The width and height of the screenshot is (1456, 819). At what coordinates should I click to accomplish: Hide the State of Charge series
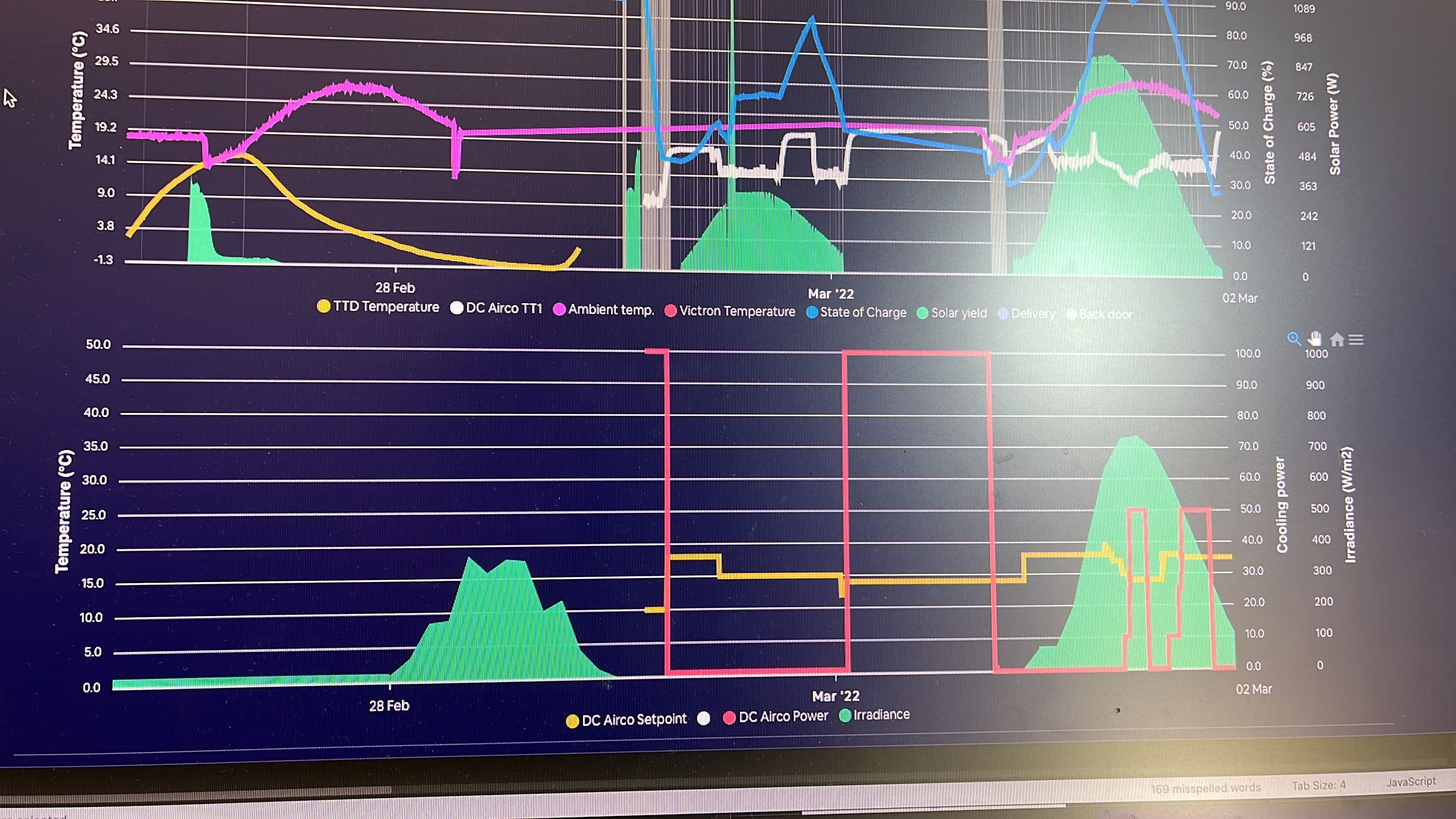[856, 312]
